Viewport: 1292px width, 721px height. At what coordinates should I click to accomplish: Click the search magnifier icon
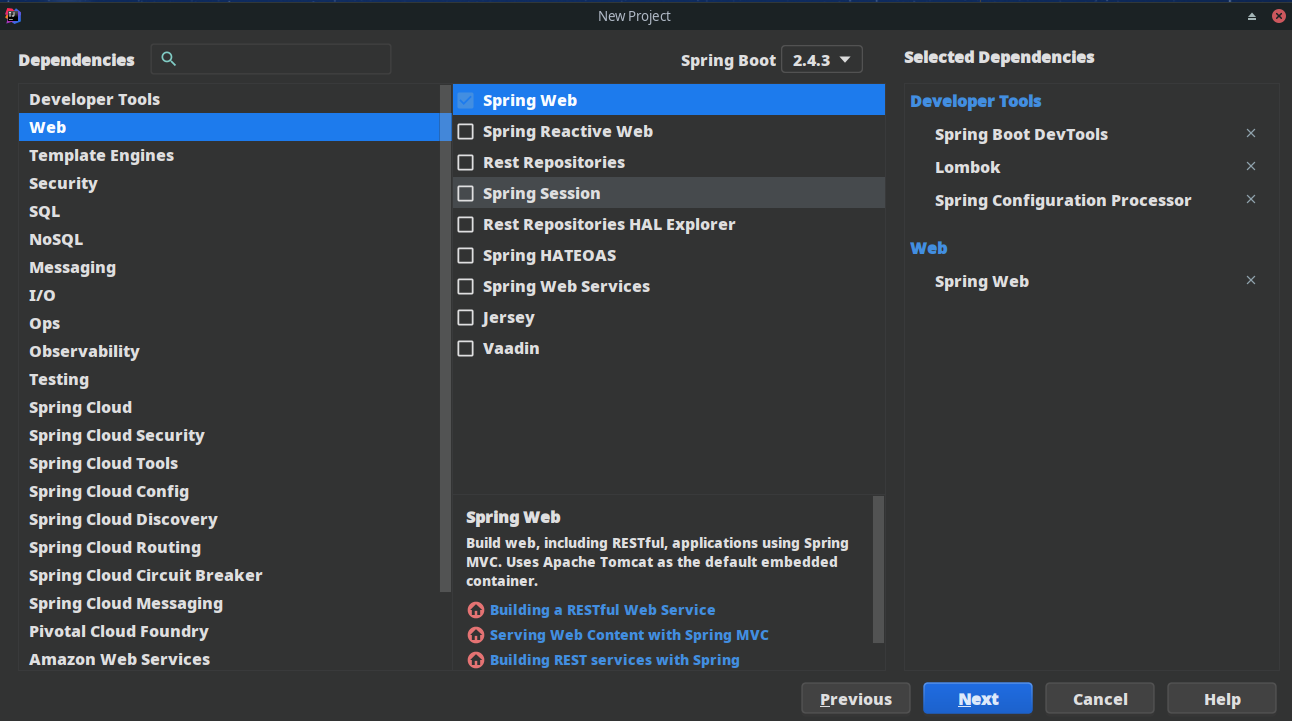point(168,59)
